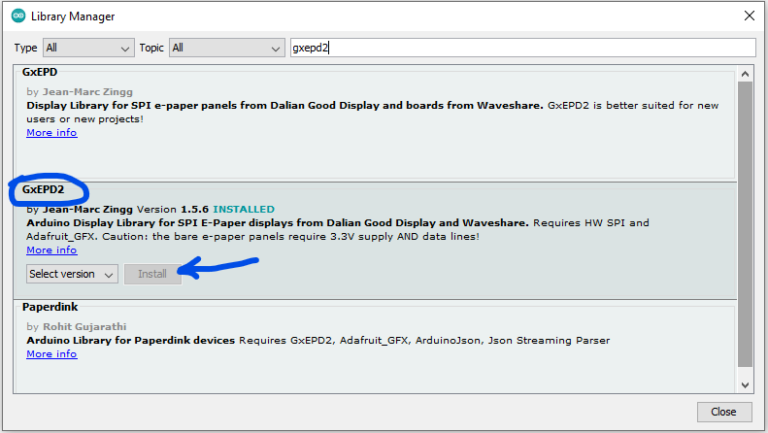Open the Type dropdown filter
The width and height of the screenshot is (768, 433).
[x=88, y=48]
